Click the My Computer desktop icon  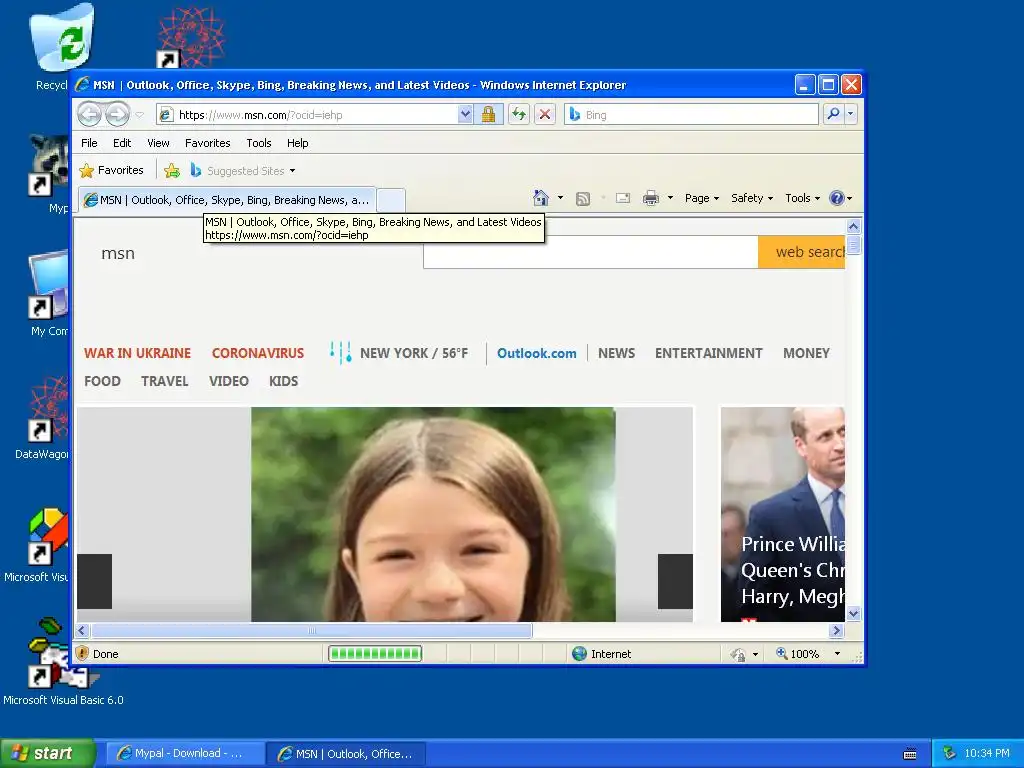[x=48, y=285]
